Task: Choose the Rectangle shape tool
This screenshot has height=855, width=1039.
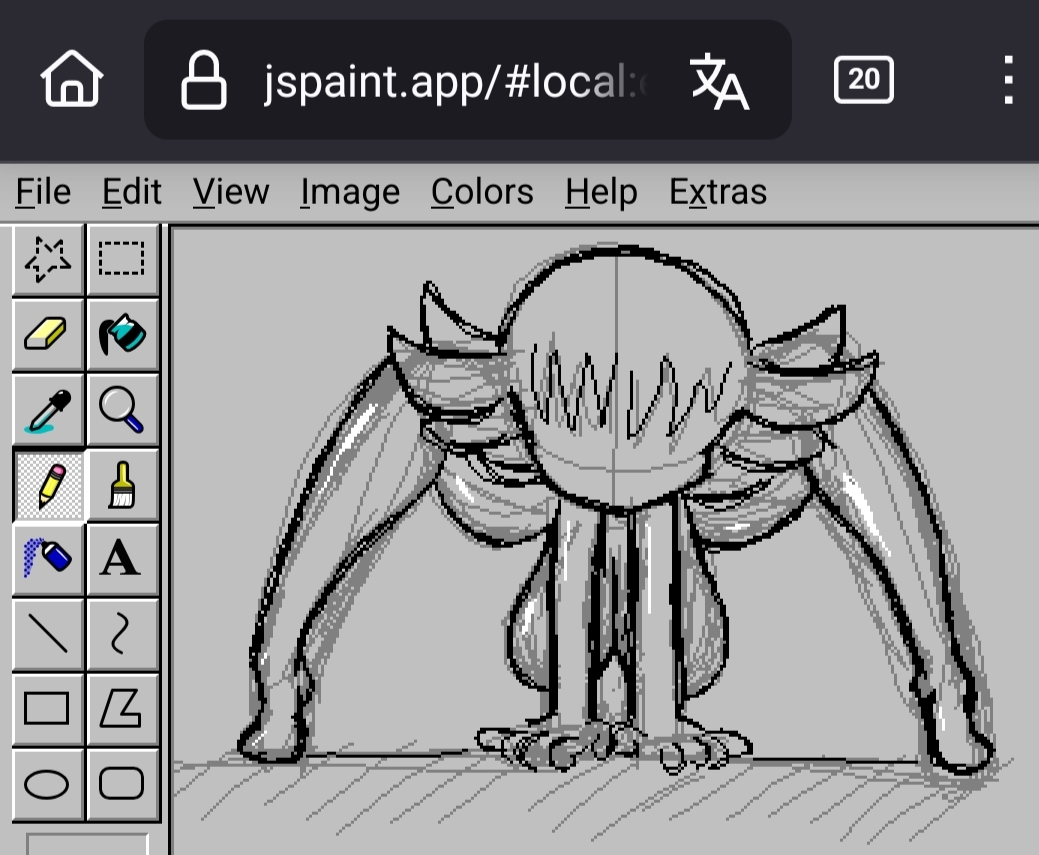Action: pyautogui.click(x=48, y=709)
